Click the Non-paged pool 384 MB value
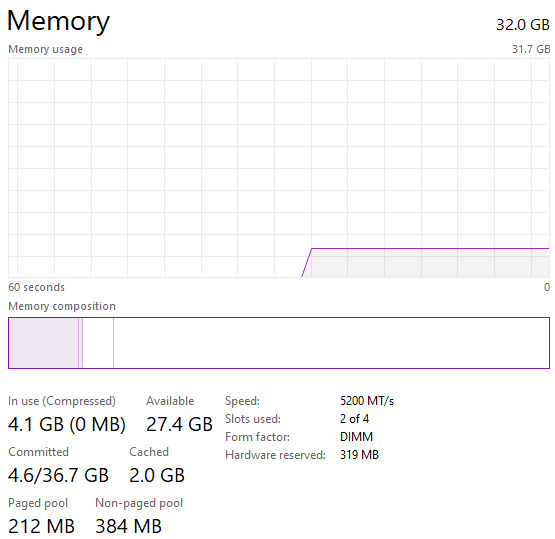555x539 pixels. coord(128,526)
